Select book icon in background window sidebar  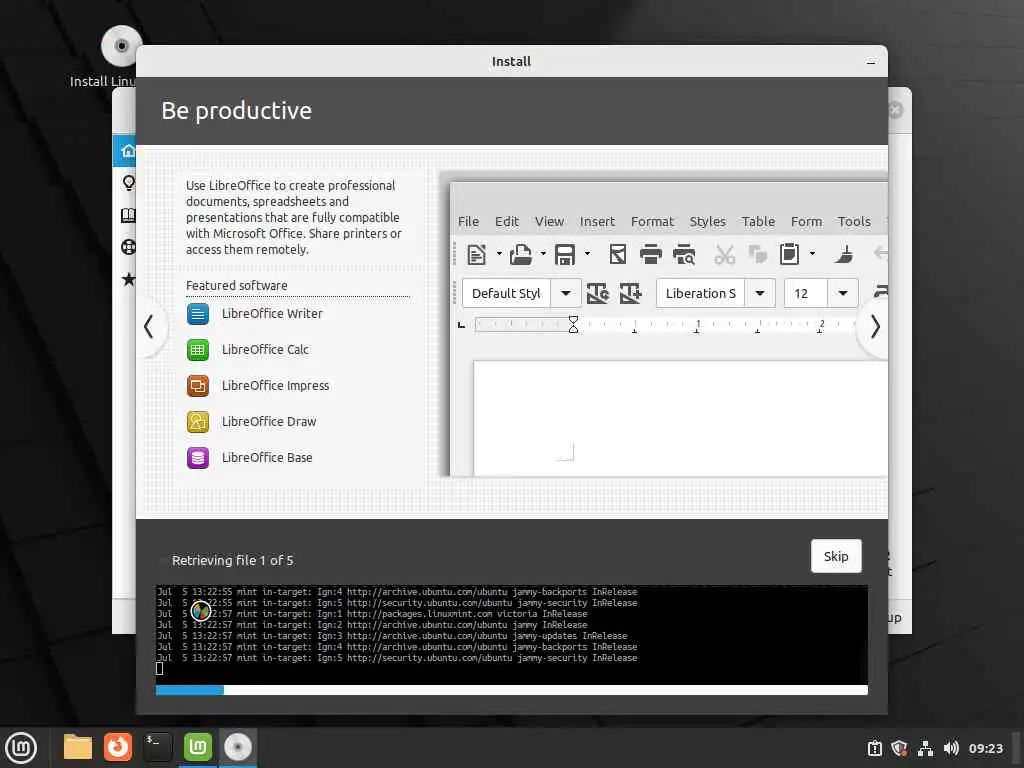(x=128, y=215)
